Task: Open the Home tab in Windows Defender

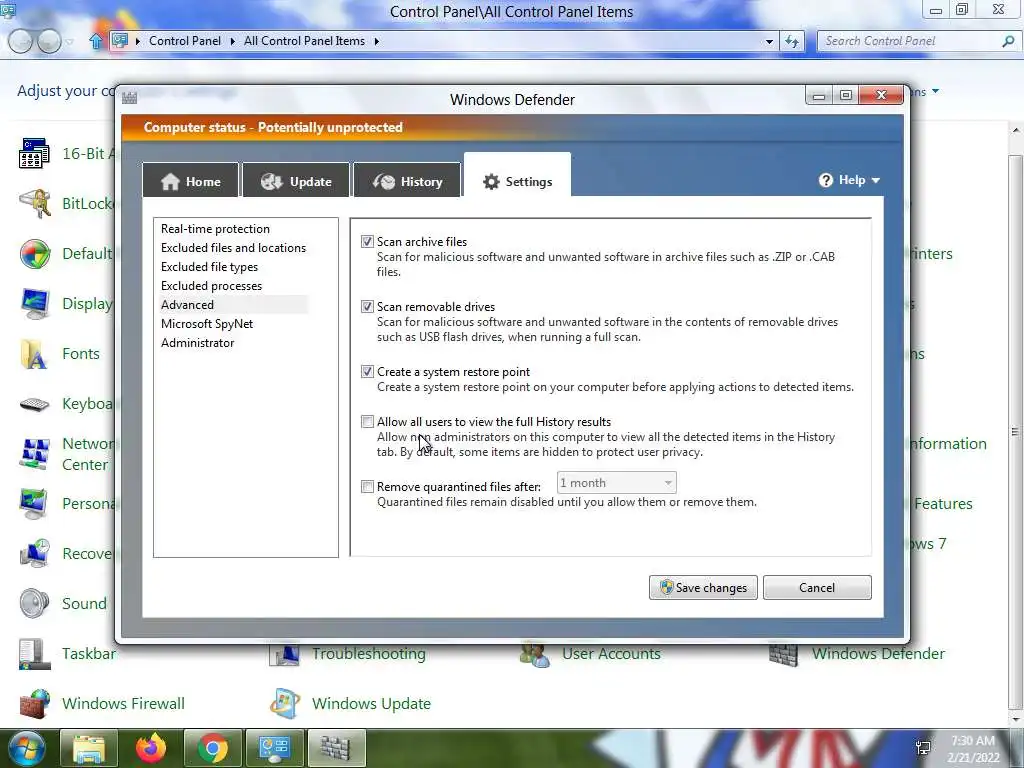Action: (191, 181)
